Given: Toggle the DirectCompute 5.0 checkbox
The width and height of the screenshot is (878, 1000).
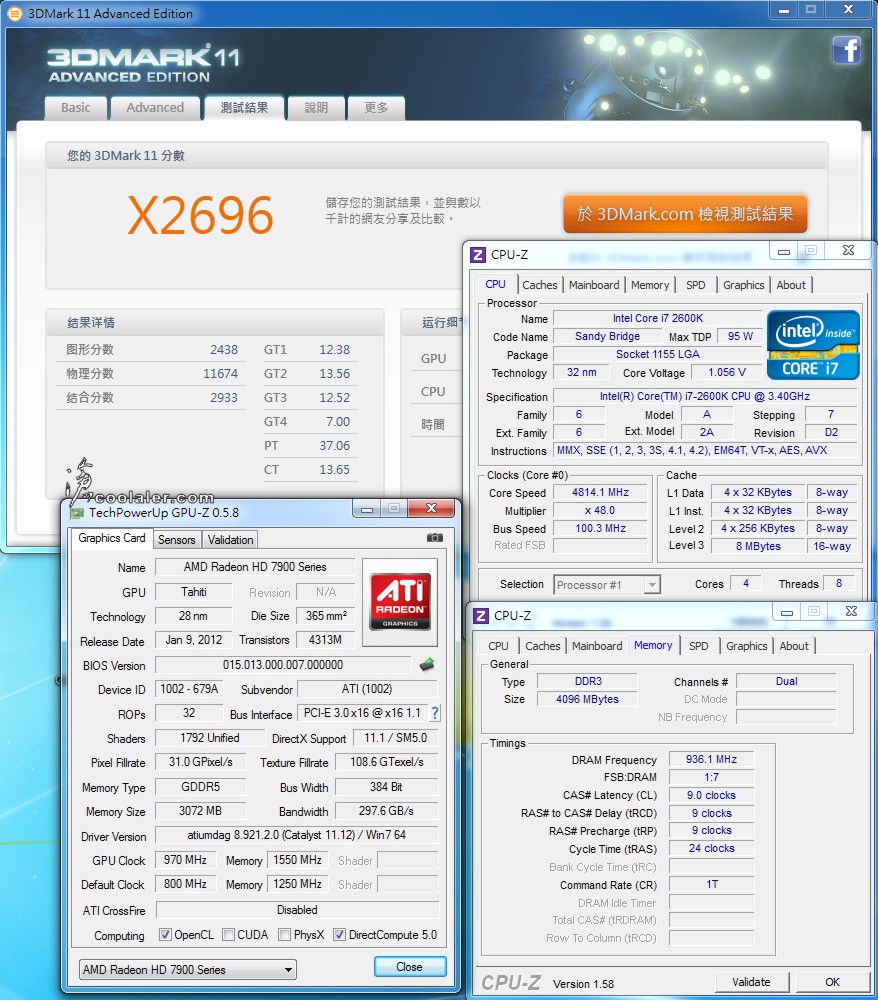Looking at the screenshot, I should (x=340, y=934).
